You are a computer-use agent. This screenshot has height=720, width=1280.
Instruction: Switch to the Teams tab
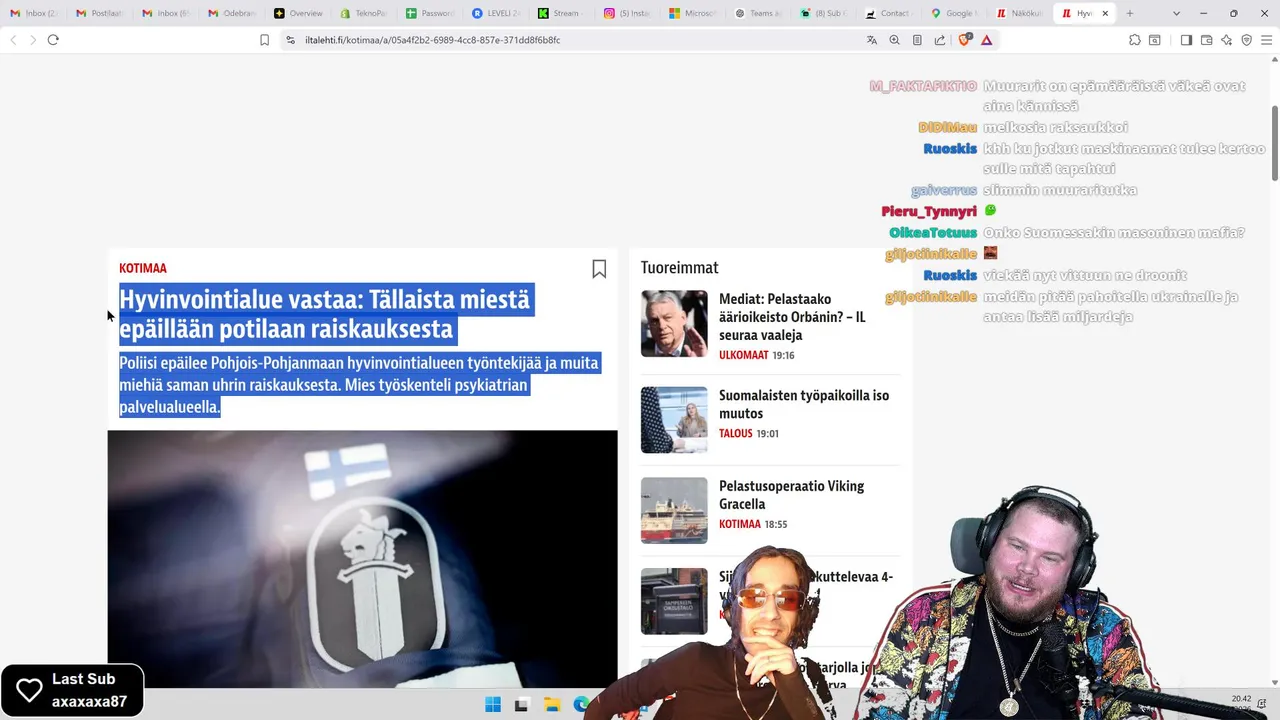(760, 13)
